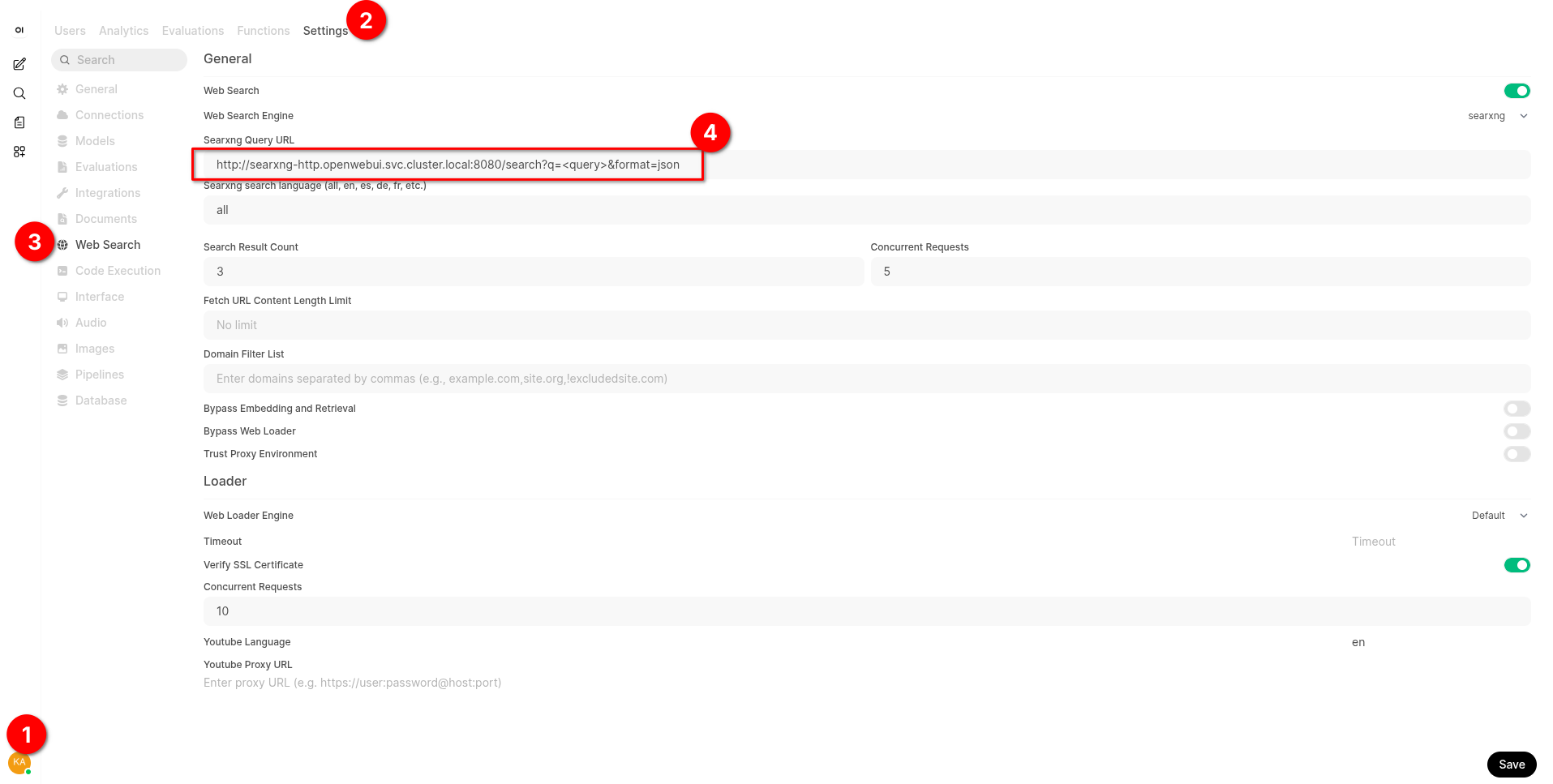Open the search magnifier icon in left rail
The width and height of the screenshot is (1553, 784).
pos(19,93)
